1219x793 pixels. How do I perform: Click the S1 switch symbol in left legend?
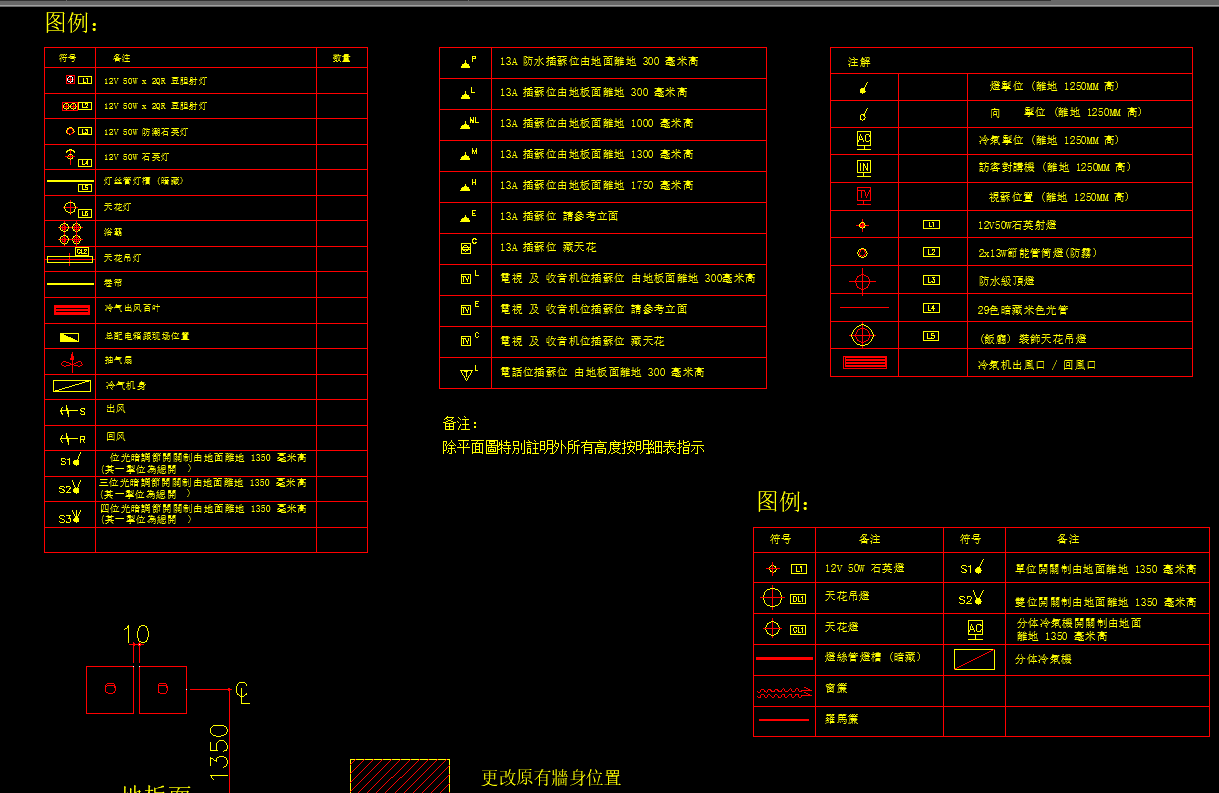[69, 461]
